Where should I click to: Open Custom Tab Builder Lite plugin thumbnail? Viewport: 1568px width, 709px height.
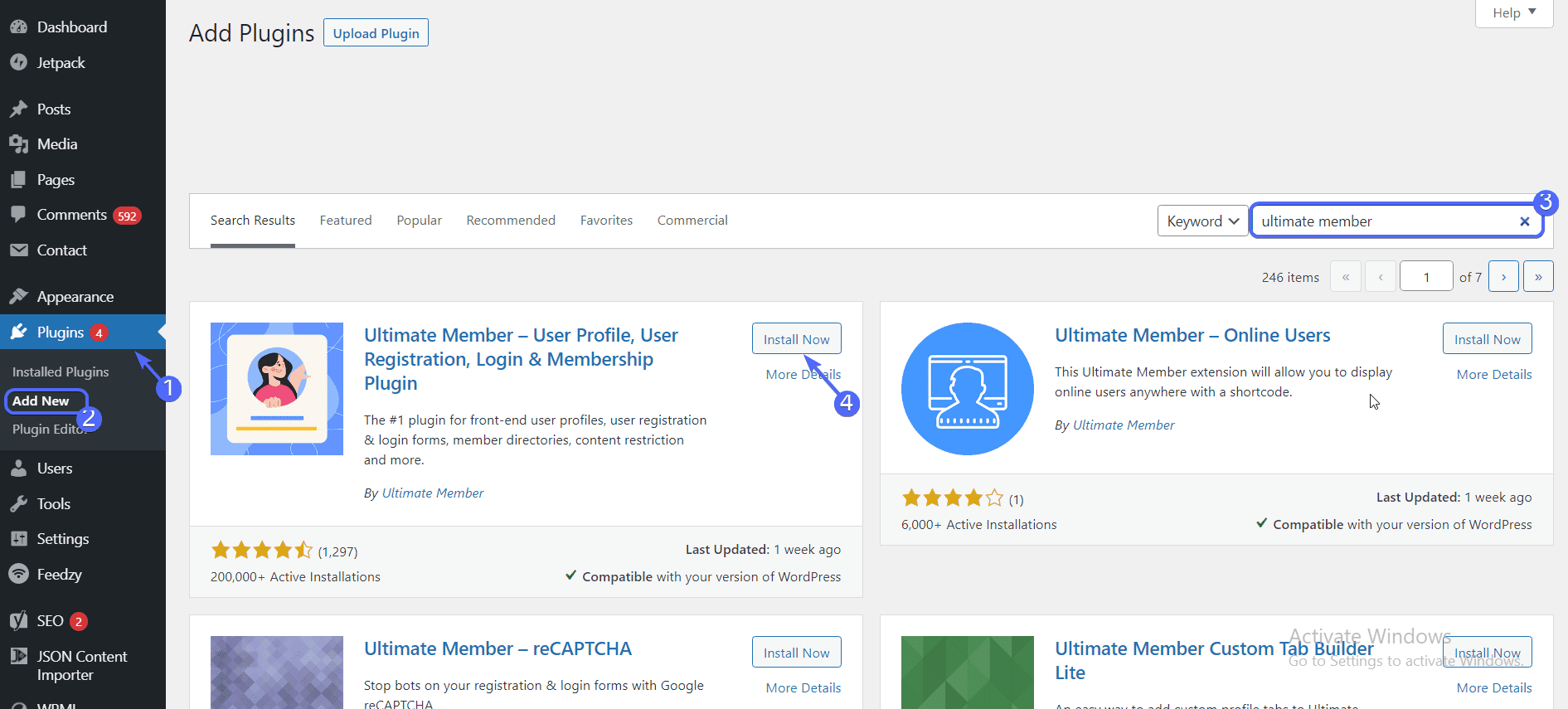point(968,673)
